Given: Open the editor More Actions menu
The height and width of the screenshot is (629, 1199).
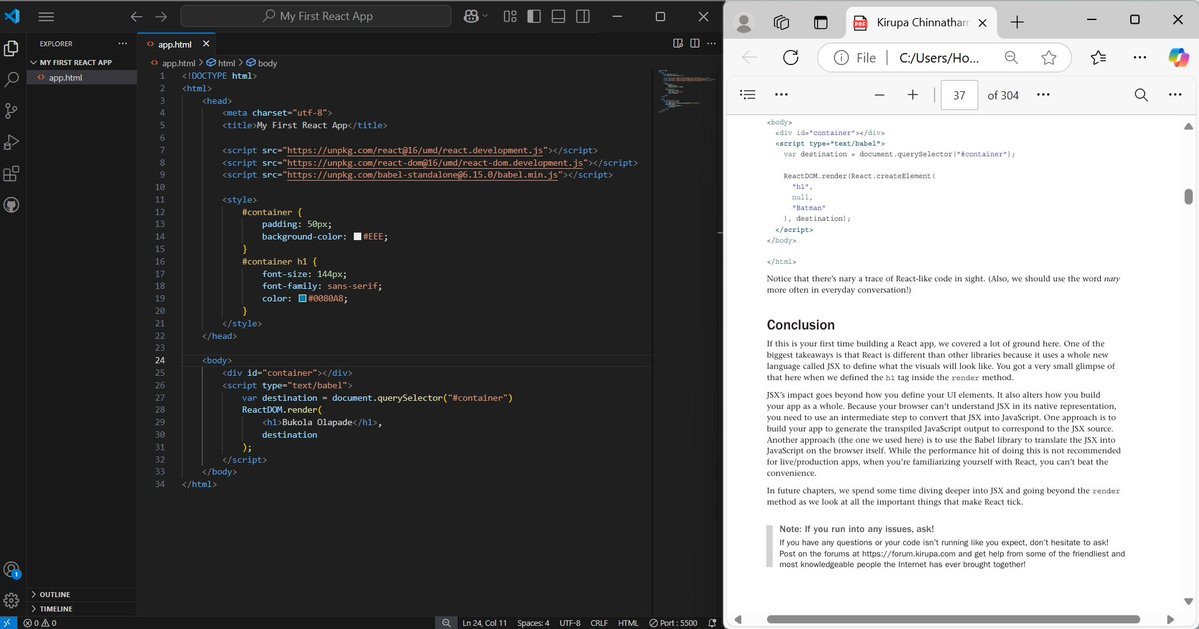Looking at the screenshot, I should [x=711, y=44].
